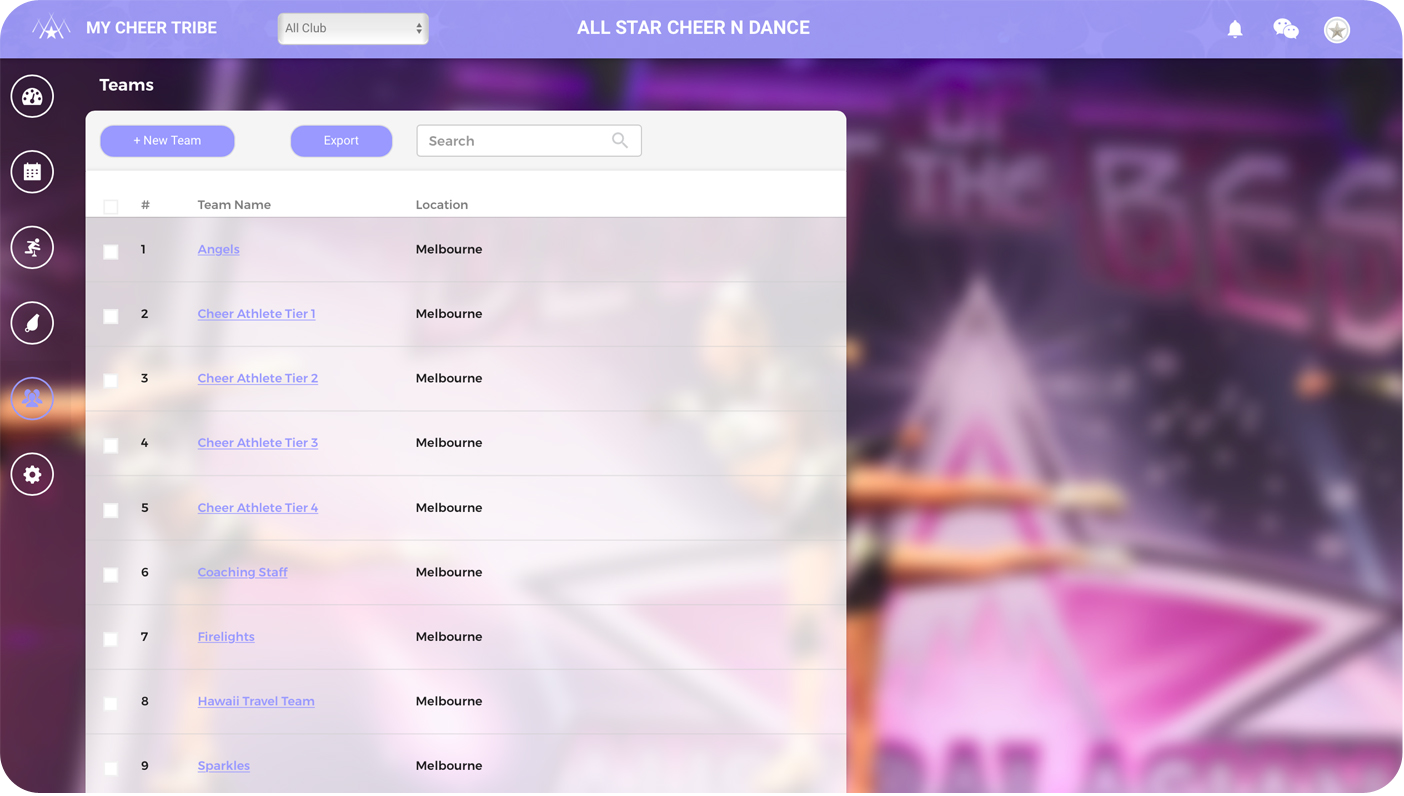Image resolution: width=1404 pixels, height=796 pixels.
Task: Select the teams group icon in sidebar
Action: (x=32, y=399)
